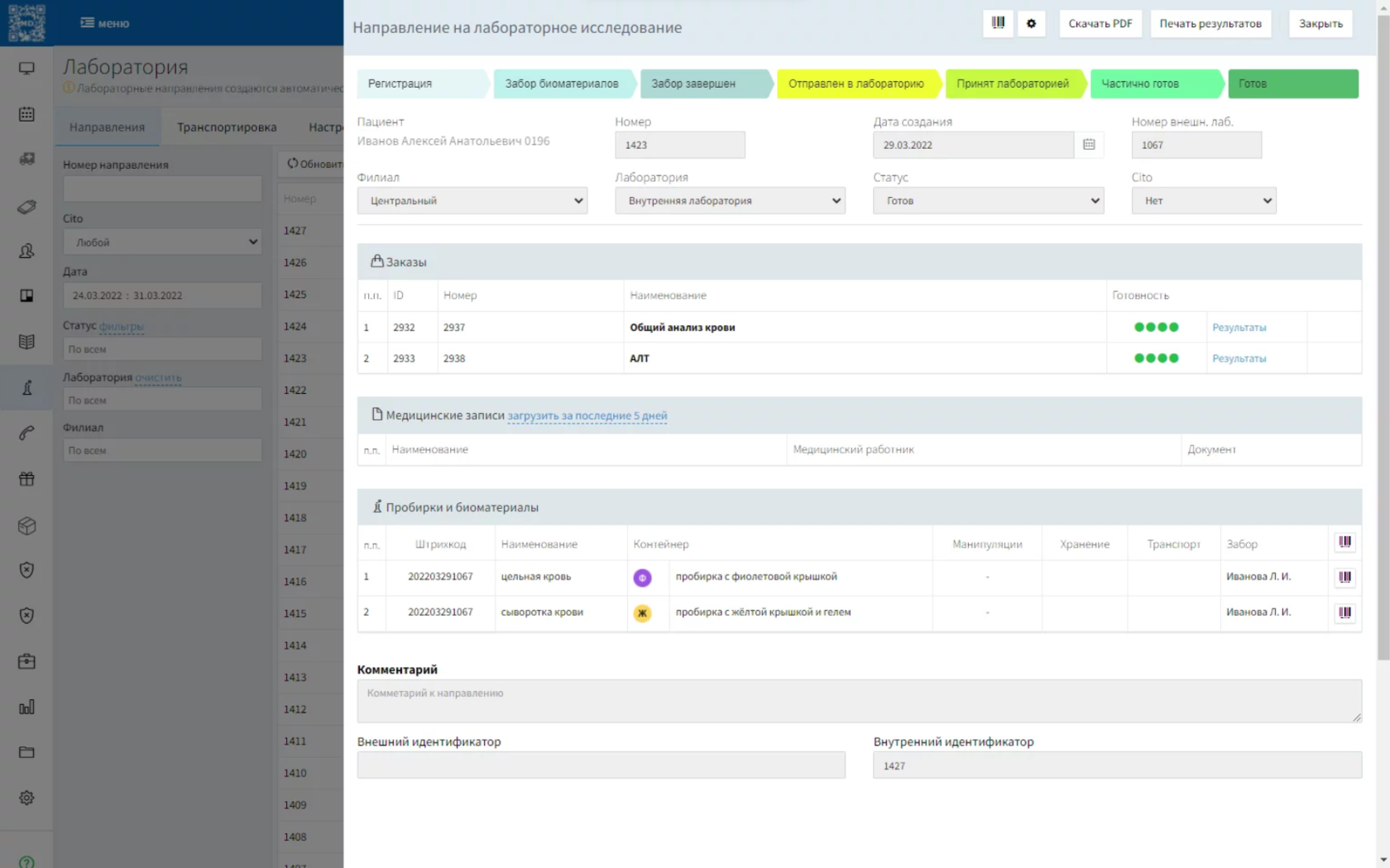The width and height of the screenshot is (1390, 868).
Task: Click the Номер направления filter field
Action: coord(162,189)
